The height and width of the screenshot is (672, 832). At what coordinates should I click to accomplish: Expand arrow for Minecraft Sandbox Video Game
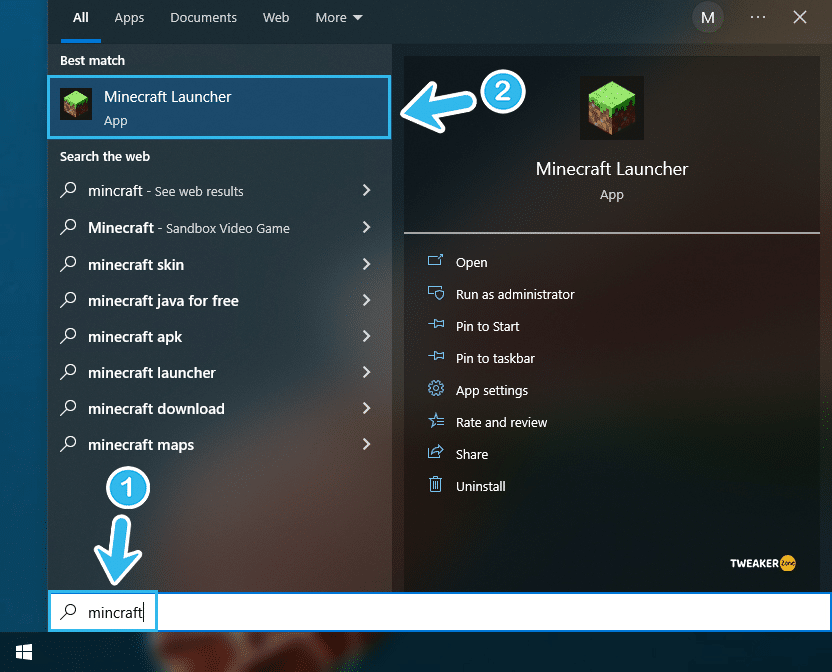[366, 227]
